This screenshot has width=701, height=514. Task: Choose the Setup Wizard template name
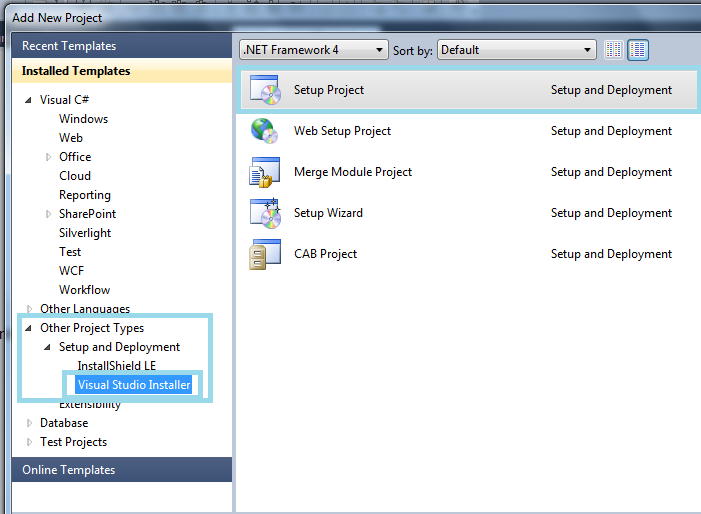point(329,213)
